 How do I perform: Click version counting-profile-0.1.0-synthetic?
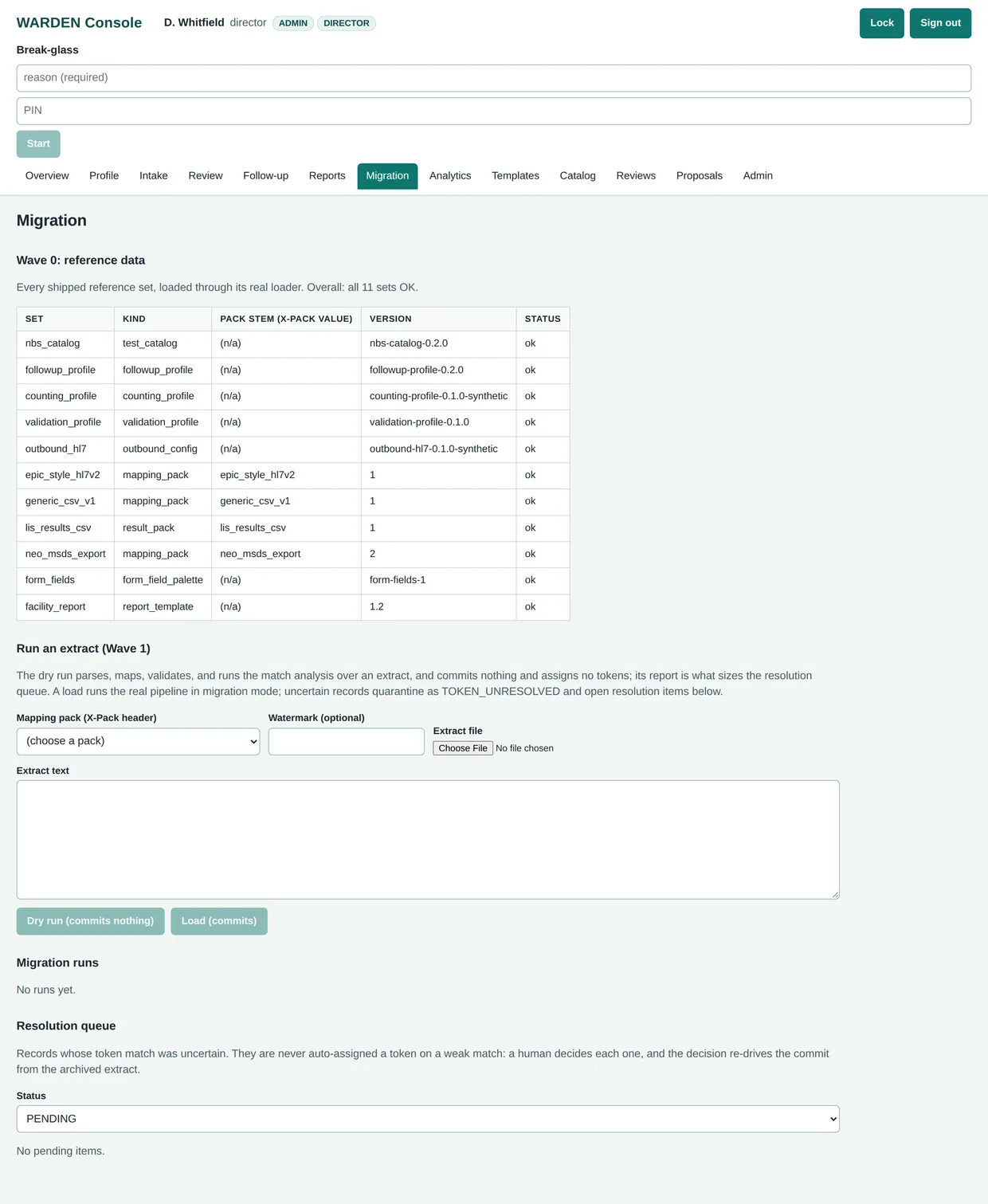click(x=438, y=397)
